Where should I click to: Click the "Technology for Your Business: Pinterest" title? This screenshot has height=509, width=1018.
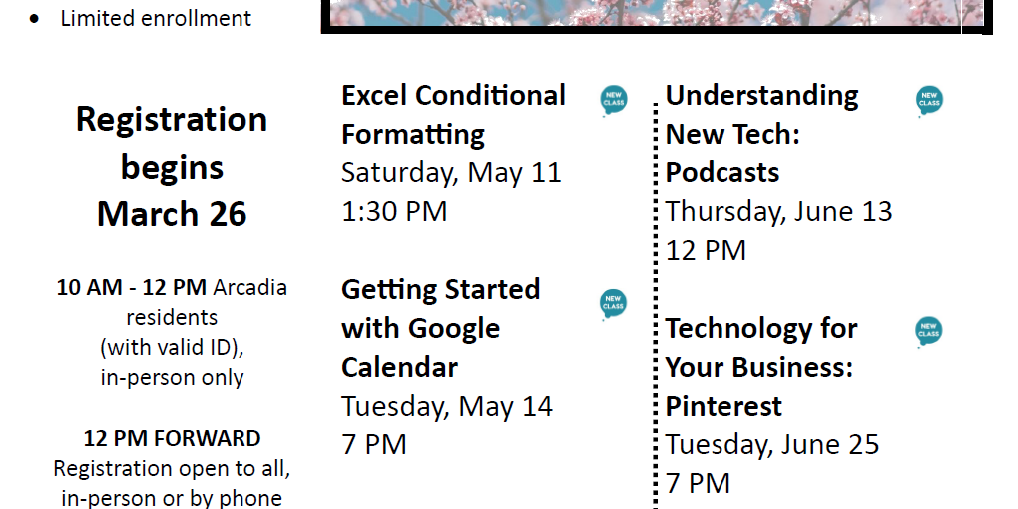[762, 367]
